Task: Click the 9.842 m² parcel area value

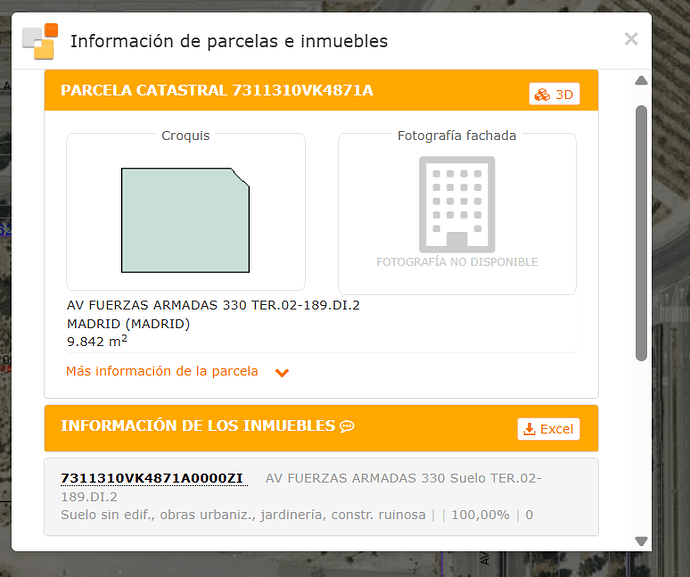Action: pyautogui.click(x=97, y=341)
